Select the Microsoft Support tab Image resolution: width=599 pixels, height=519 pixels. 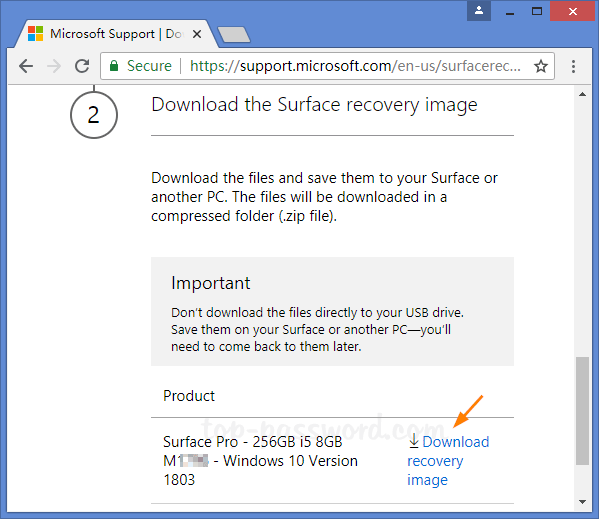pyautogui.click(x=116, y=34)
